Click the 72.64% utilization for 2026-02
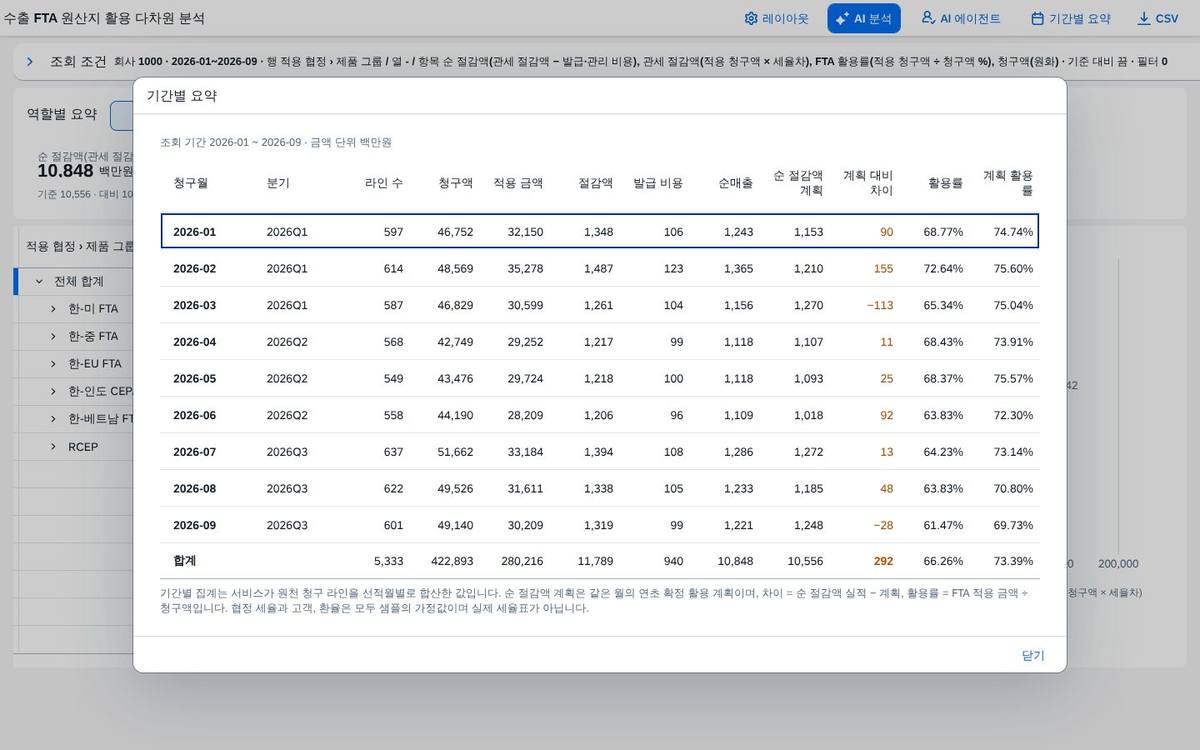The image size is (1200, 750). (943, 269)
